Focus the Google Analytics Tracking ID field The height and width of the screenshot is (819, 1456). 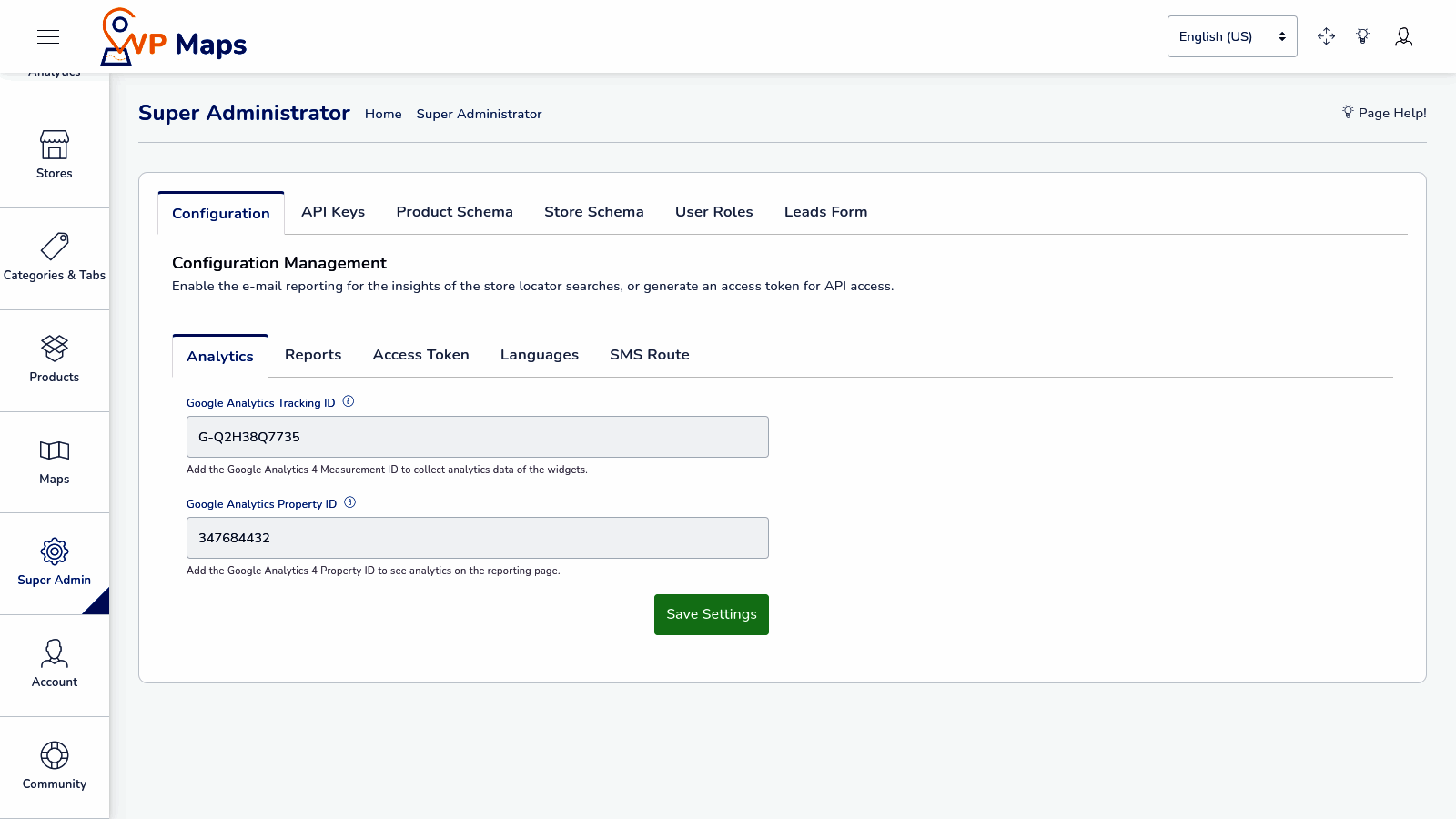point(477,437)
